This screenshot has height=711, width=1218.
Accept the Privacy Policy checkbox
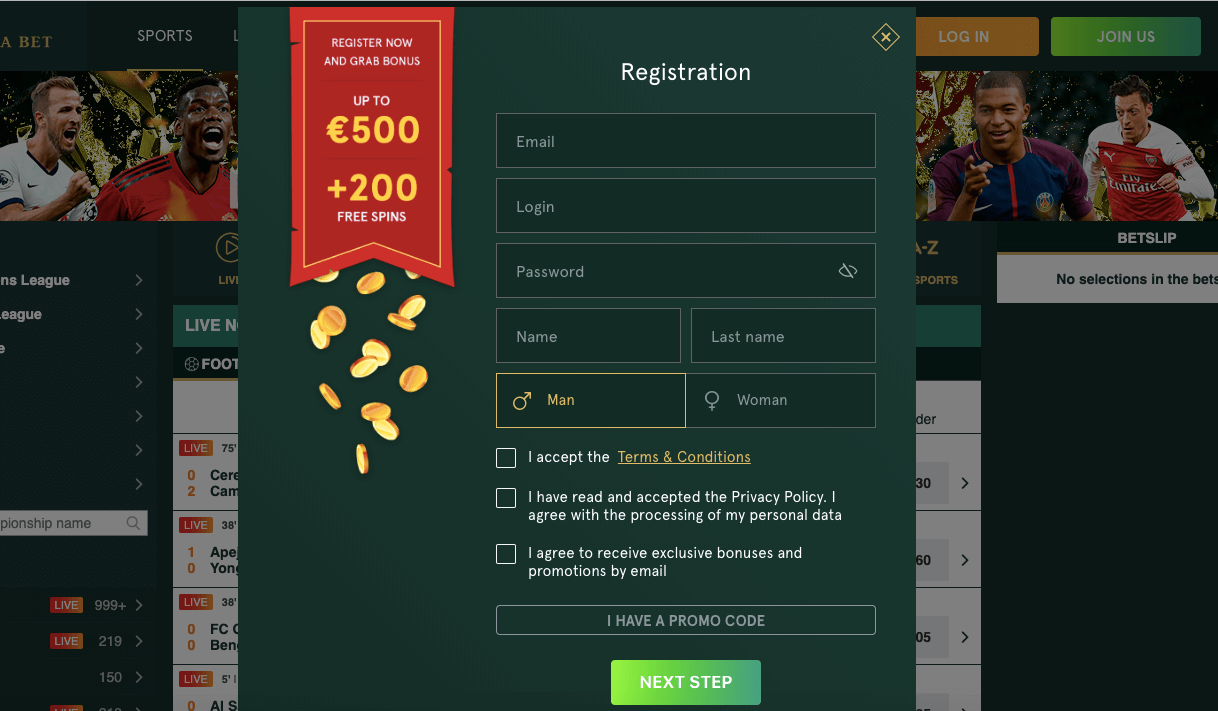(x=506, y=497)
